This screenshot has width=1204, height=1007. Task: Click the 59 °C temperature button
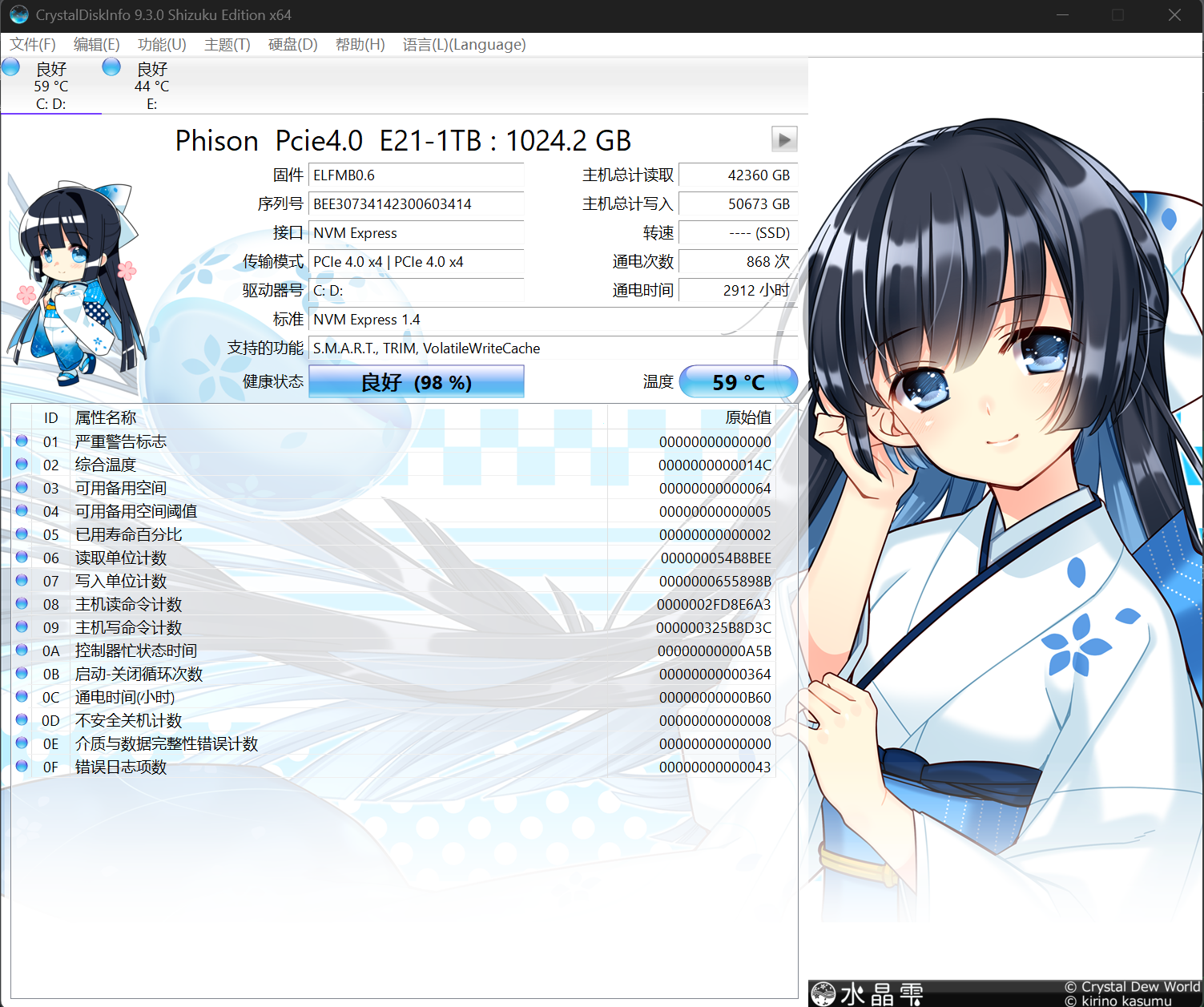click(738, 382)
